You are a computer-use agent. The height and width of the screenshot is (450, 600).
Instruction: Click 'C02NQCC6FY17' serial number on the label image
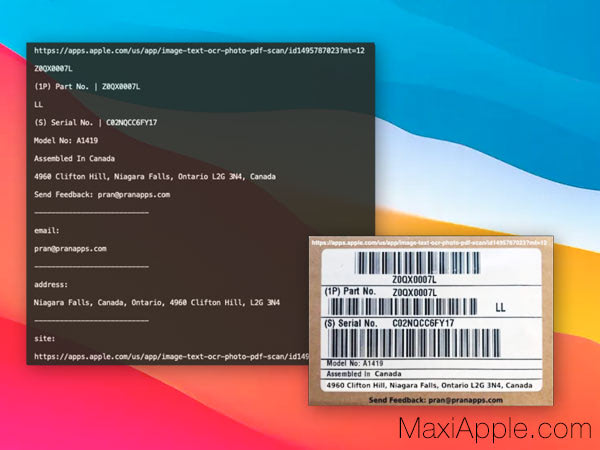[423, 323]
